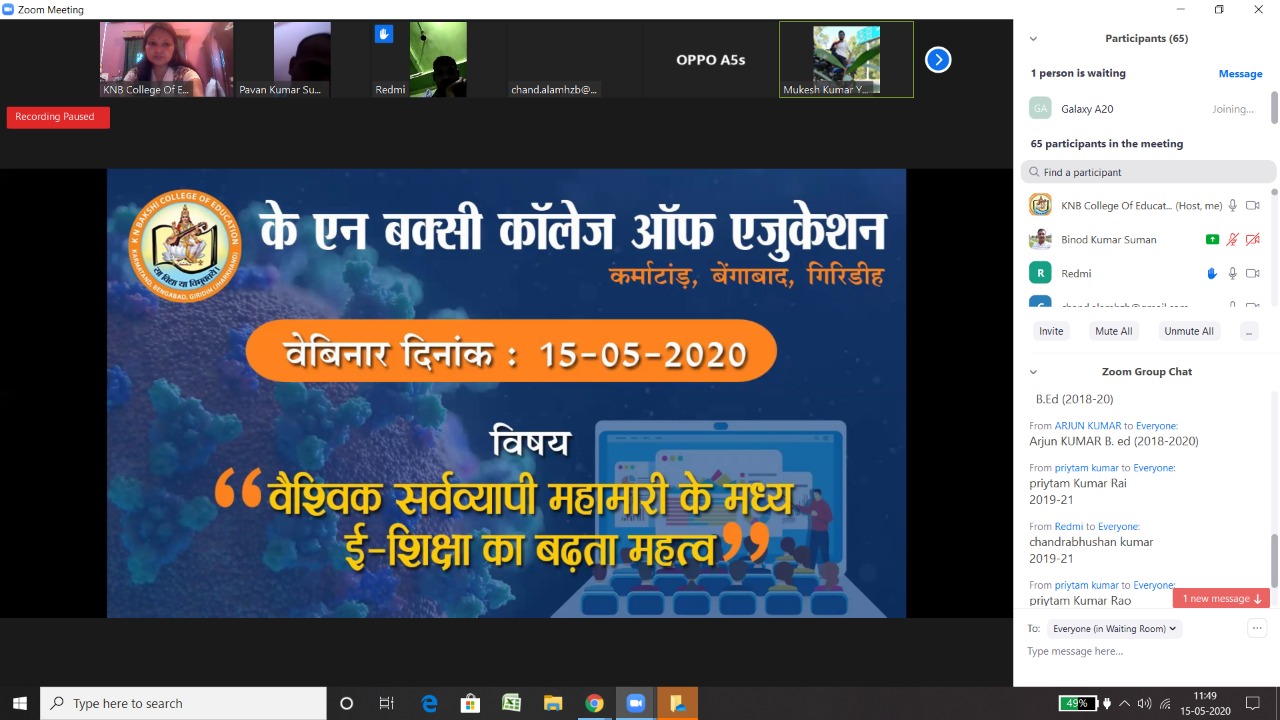Click the Zoom icon on the taskbar
The height and width of the screenshot is (720, 1280).
coord(635,703)
